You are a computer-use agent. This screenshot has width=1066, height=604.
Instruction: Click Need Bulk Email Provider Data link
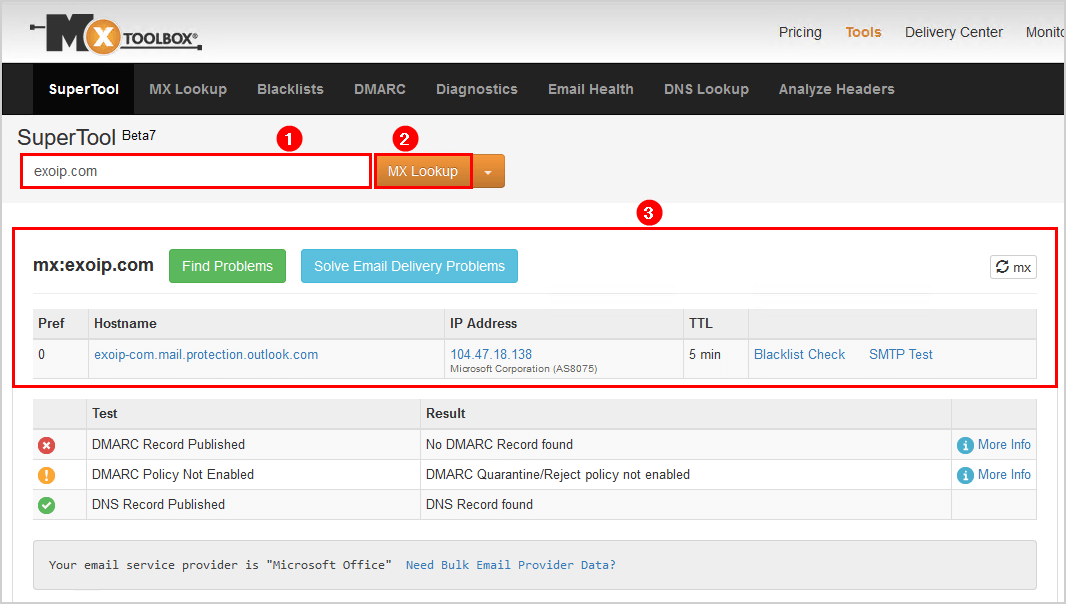(x=511, y=565)
